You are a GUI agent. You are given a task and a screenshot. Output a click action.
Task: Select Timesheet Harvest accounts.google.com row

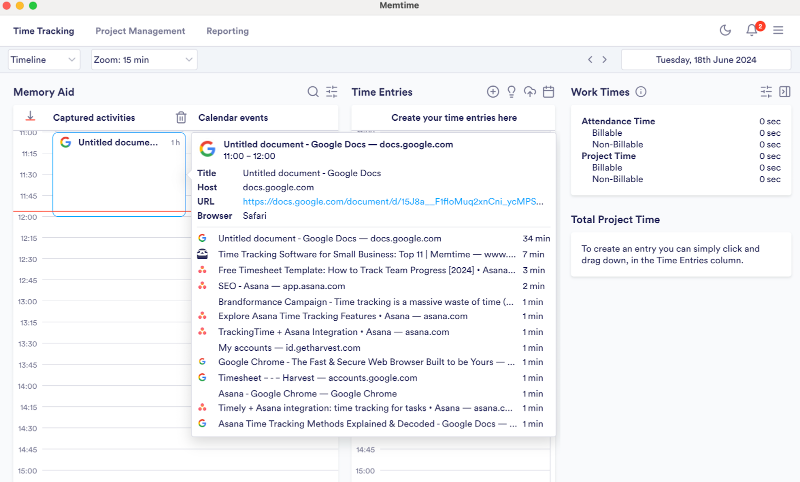point(374,377)
